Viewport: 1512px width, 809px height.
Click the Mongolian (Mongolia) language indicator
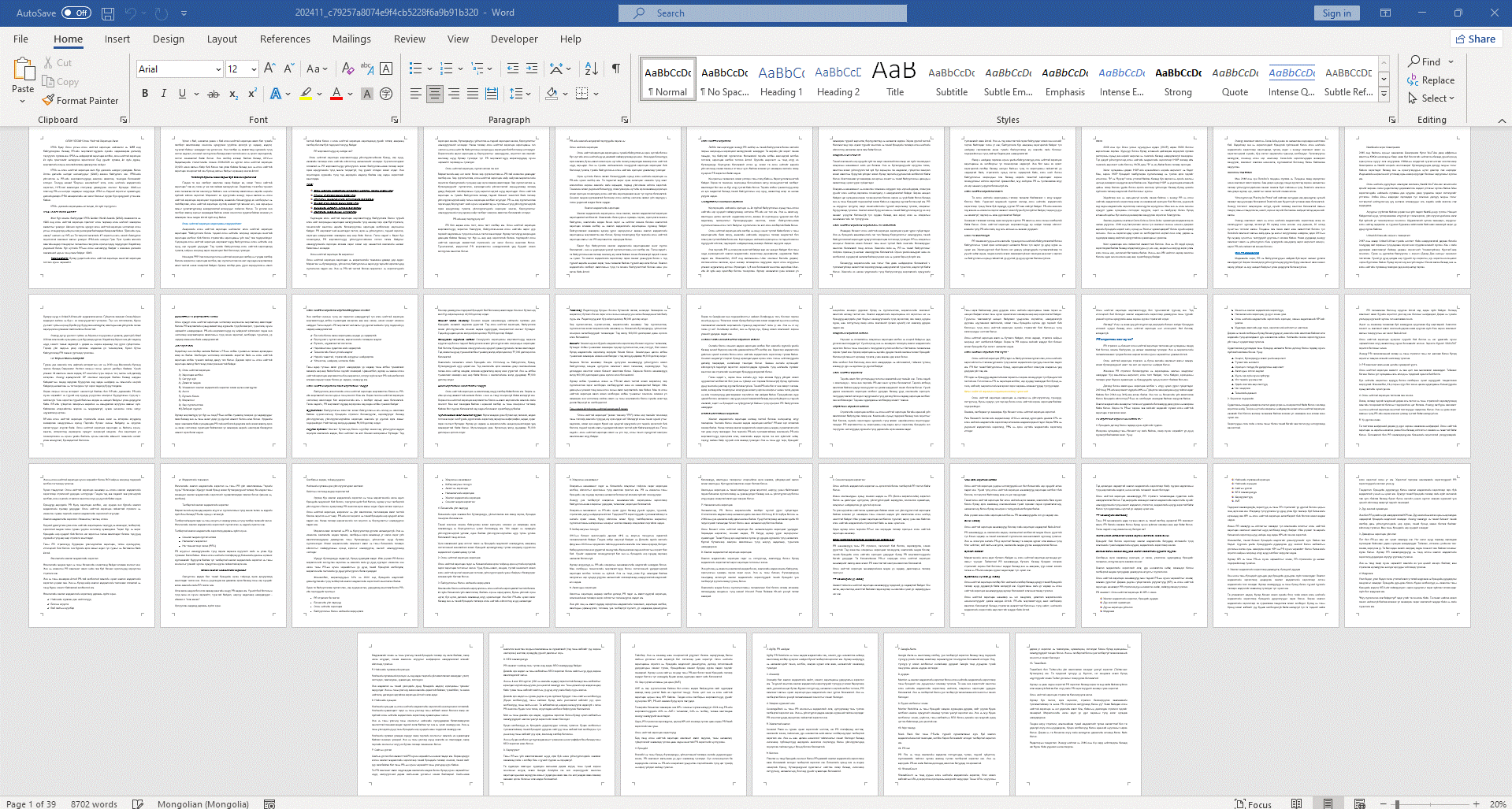tap(203, 803)
